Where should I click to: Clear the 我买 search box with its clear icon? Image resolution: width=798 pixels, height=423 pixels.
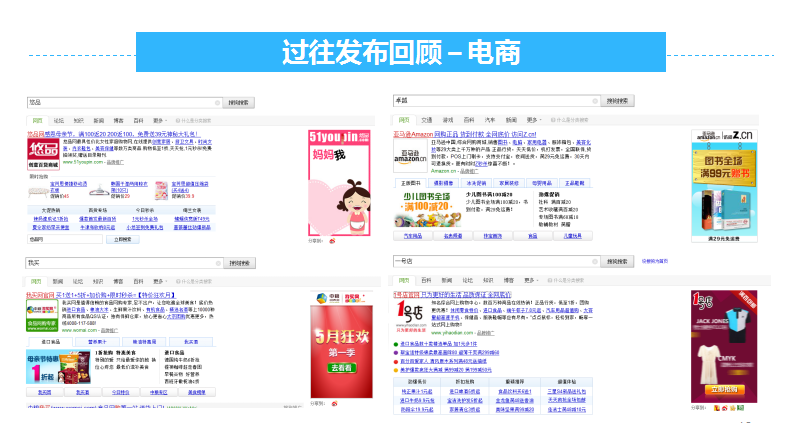[x=218, y=263]
